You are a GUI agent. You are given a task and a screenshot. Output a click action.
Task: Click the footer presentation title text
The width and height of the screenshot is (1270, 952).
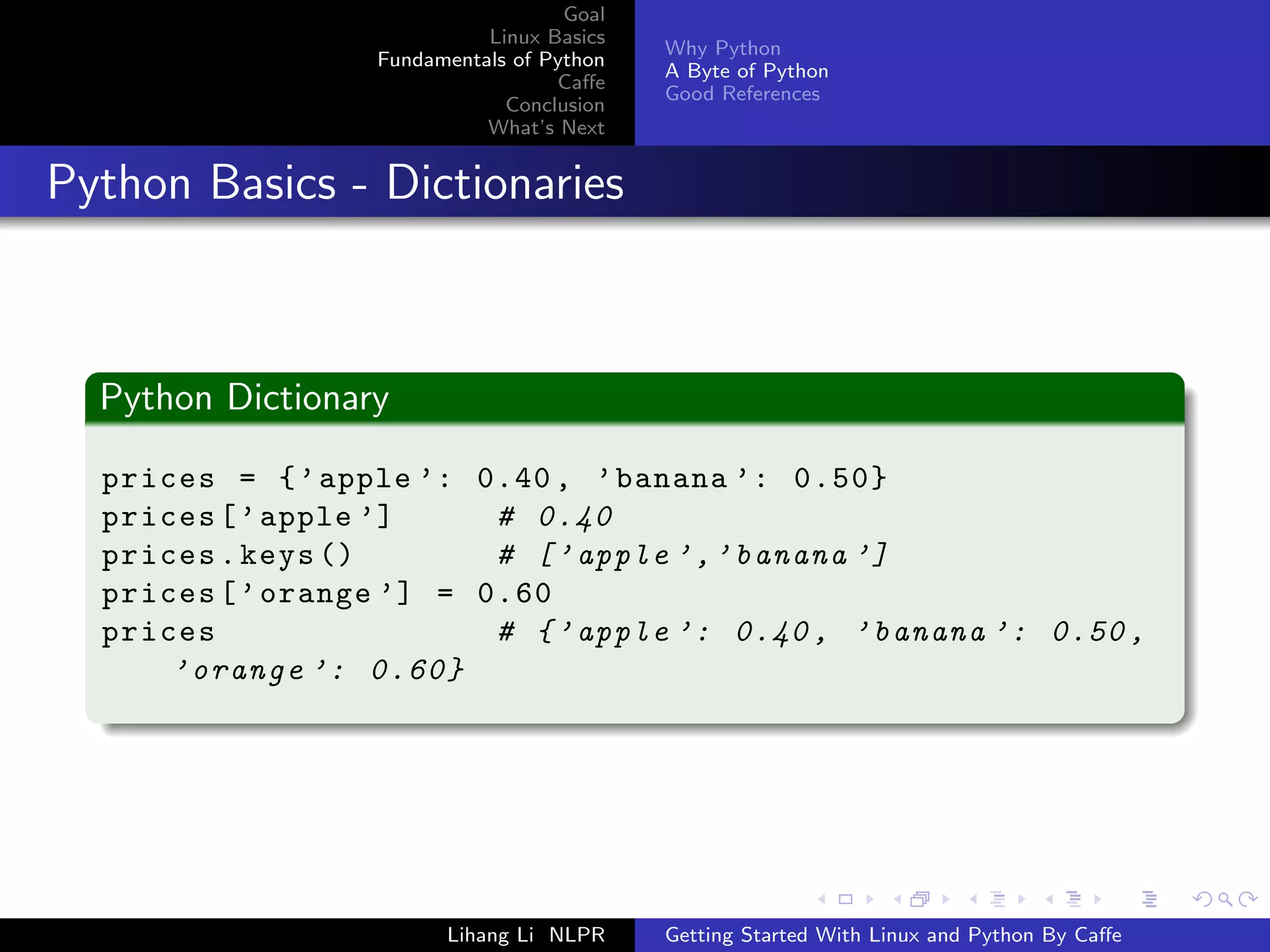point(894,935)
